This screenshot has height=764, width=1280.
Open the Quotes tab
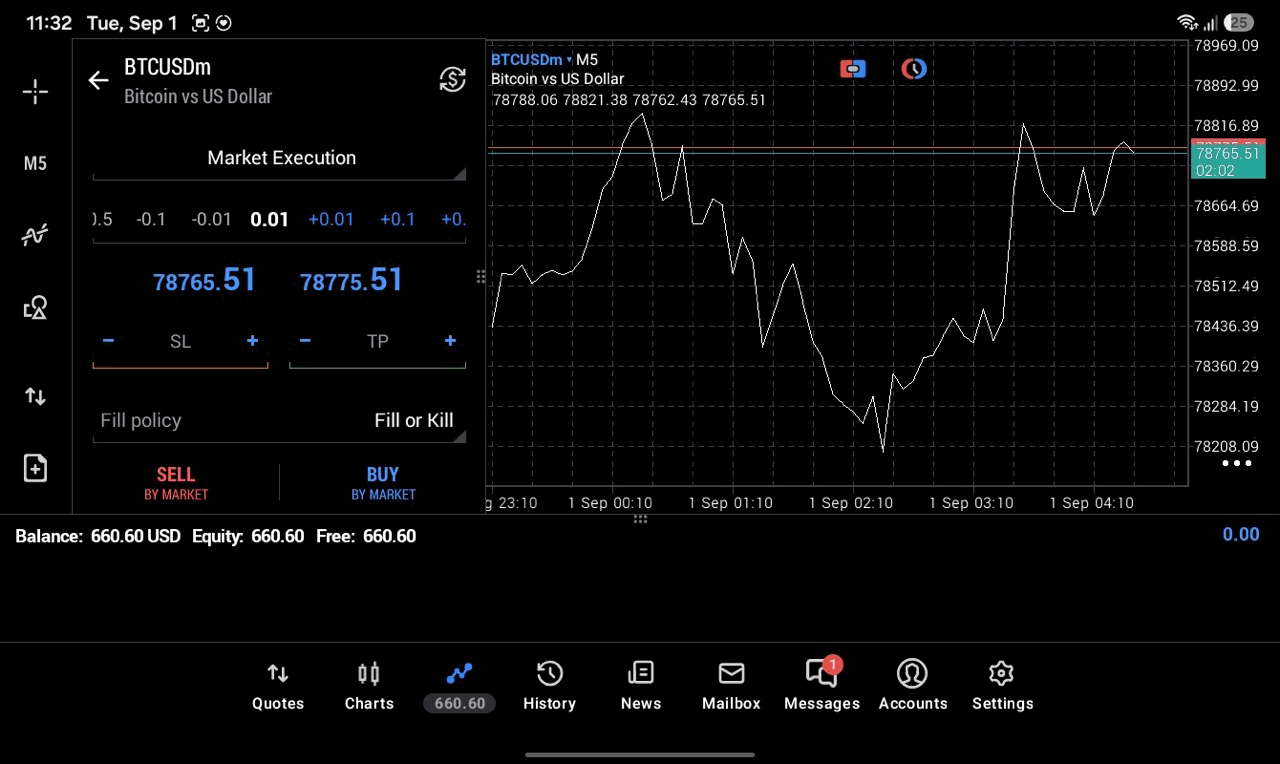coord(278,687)
